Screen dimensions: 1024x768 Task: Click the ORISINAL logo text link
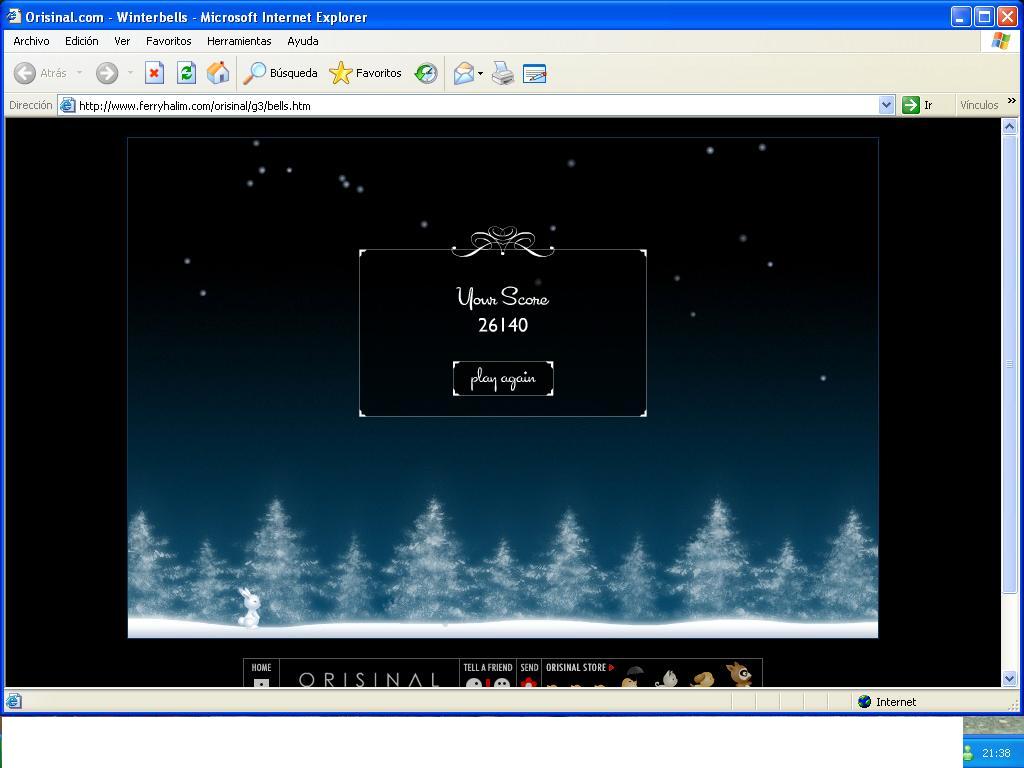pos(369,679)
